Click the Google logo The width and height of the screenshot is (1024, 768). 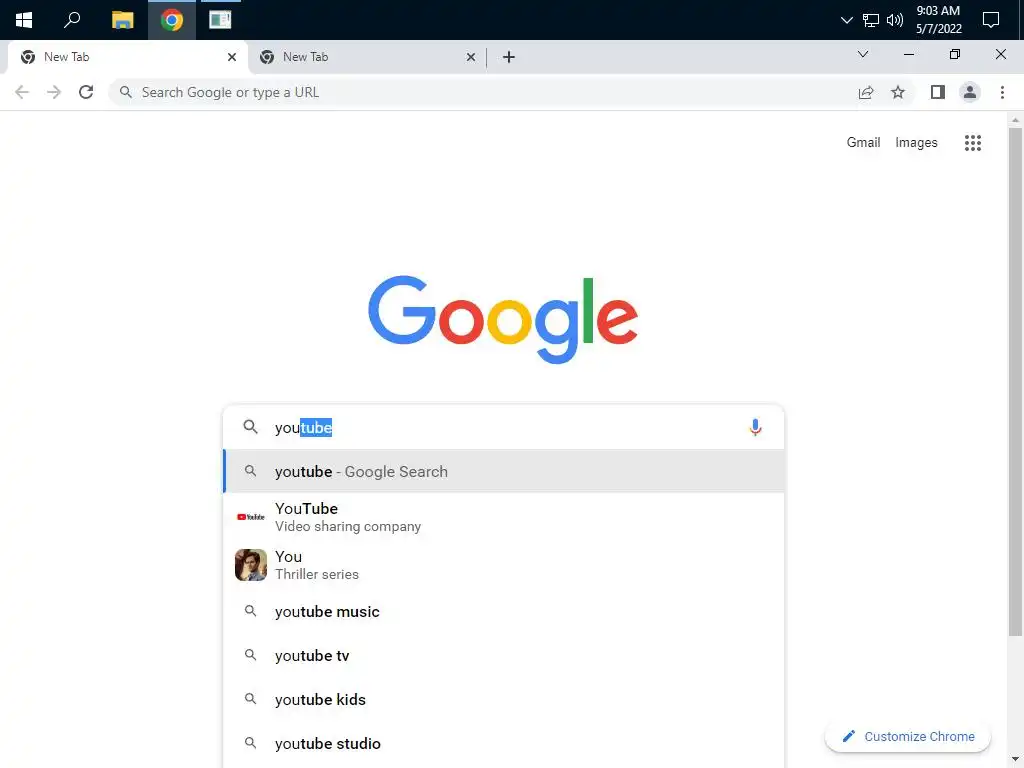click(503, 319)
